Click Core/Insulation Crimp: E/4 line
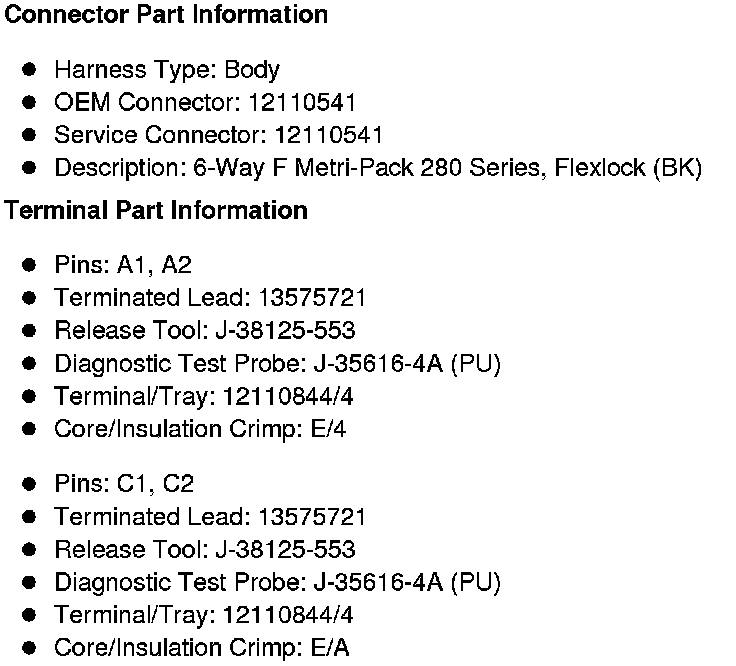The image size is (736, 666). point(200,429)
